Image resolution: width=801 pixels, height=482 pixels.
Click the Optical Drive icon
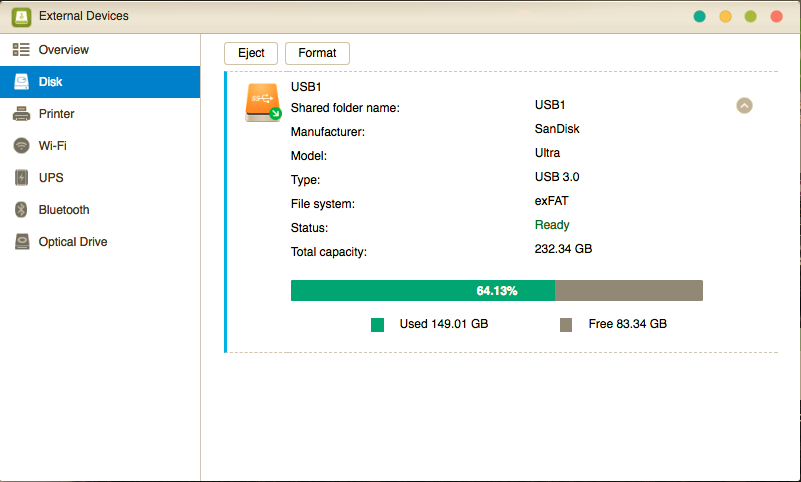pos(21,242)
